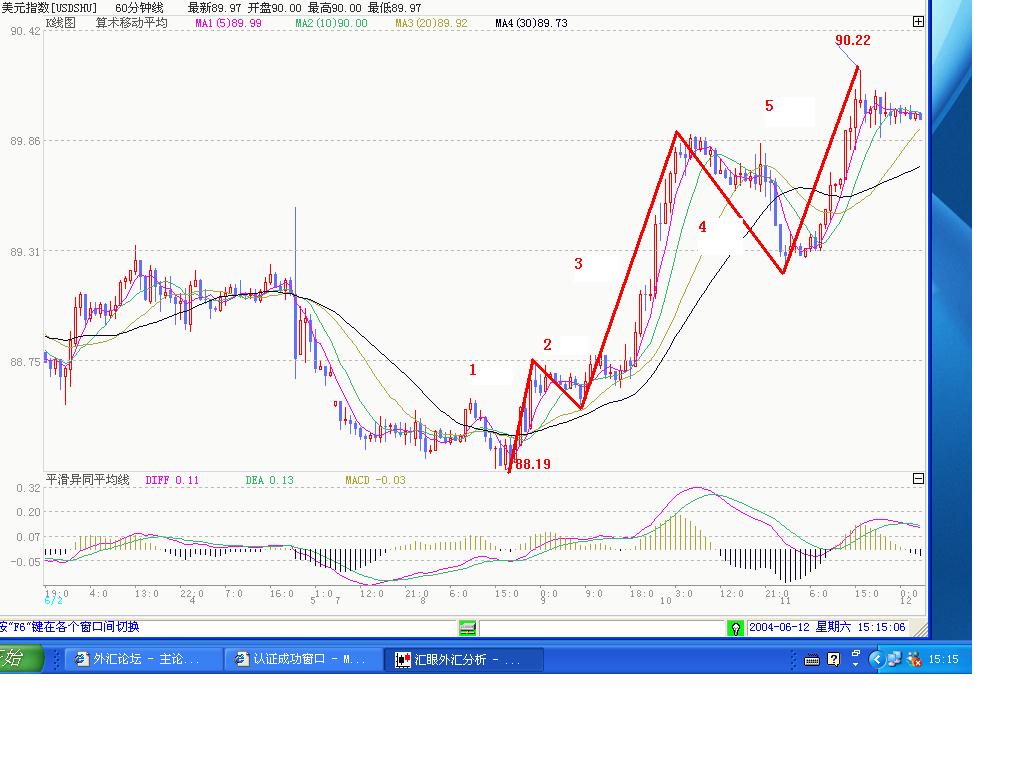The image size is (1024, 768).
Task: Click the 算术移动平均 indicator label
Action: [x=131, y=23]
